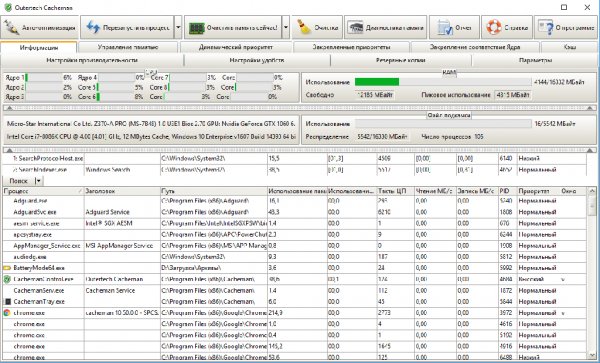Select the AppManager_Service.exe process row
Image resolution: width=600 pixels, height=363 pixels.
coord(295,246)
